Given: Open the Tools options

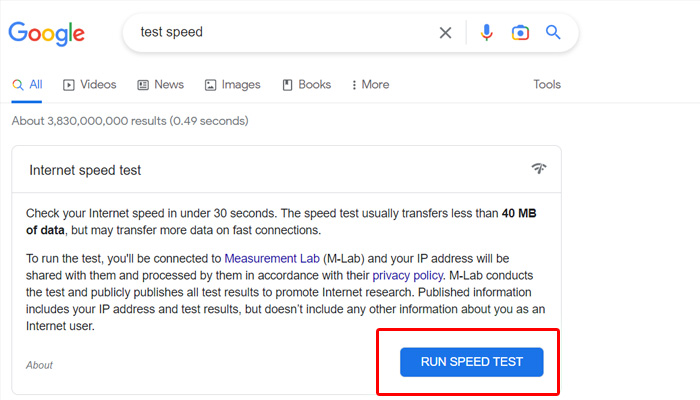Looking at the screenshot, I should click(x=547, y=85).
